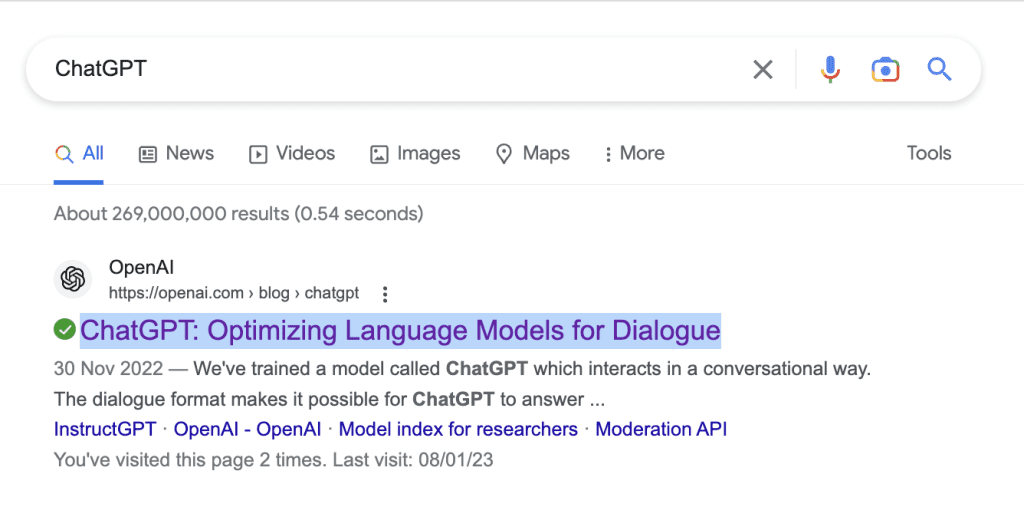The image size is (1024, 507).
Task: Open the OpenAI - OpenAI sitelink
Action: tap(248, 429)
